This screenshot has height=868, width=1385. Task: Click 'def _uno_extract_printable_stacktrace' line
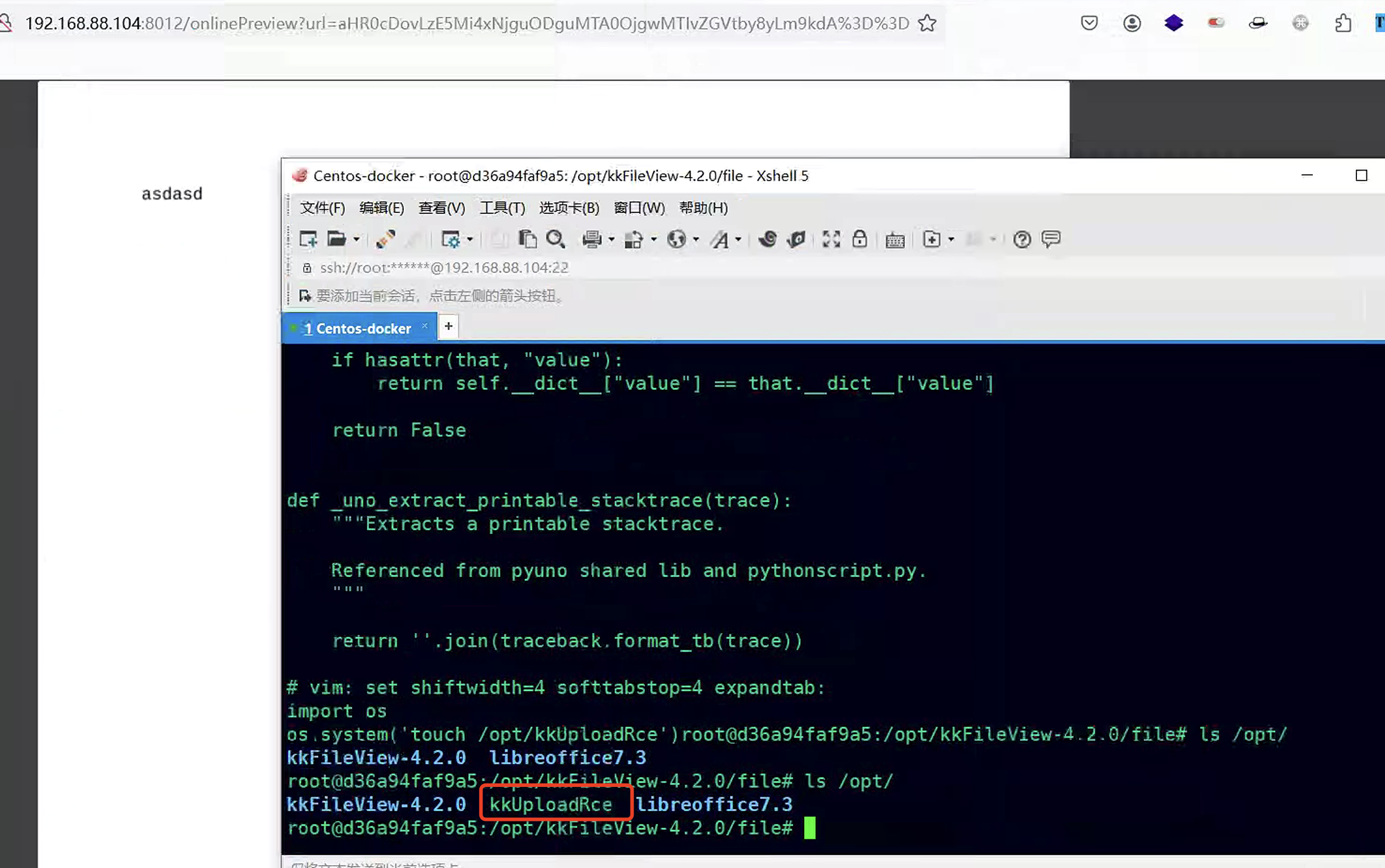click(539, 501)
